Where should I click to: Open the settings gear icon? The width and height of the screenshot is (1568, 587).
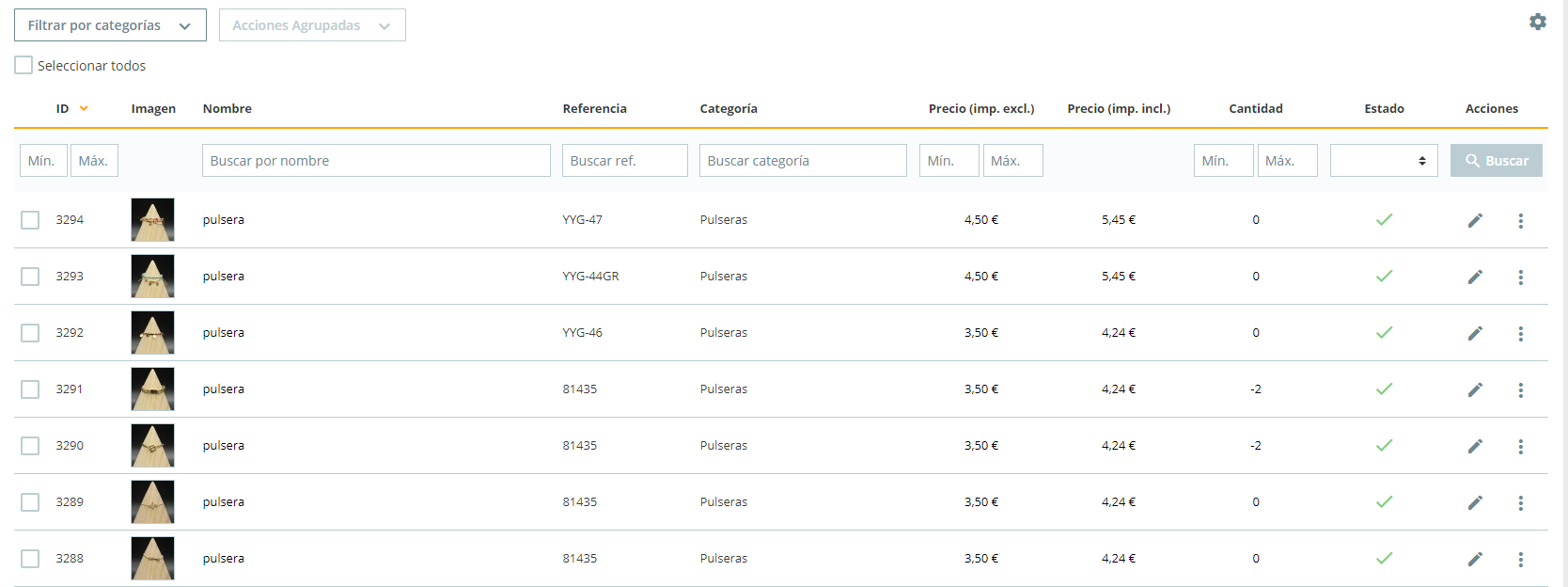[1538, 22]
